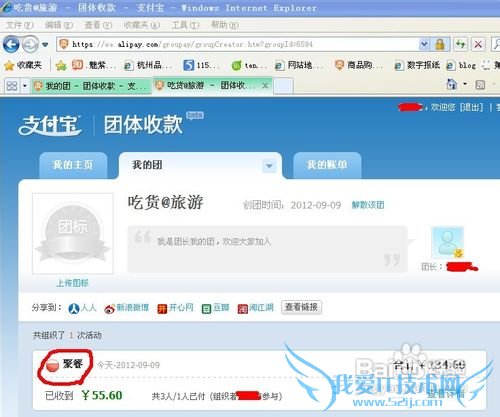The image size is (500, 417).
Task: Switch to 我的主页 tab
Action: 73,165
